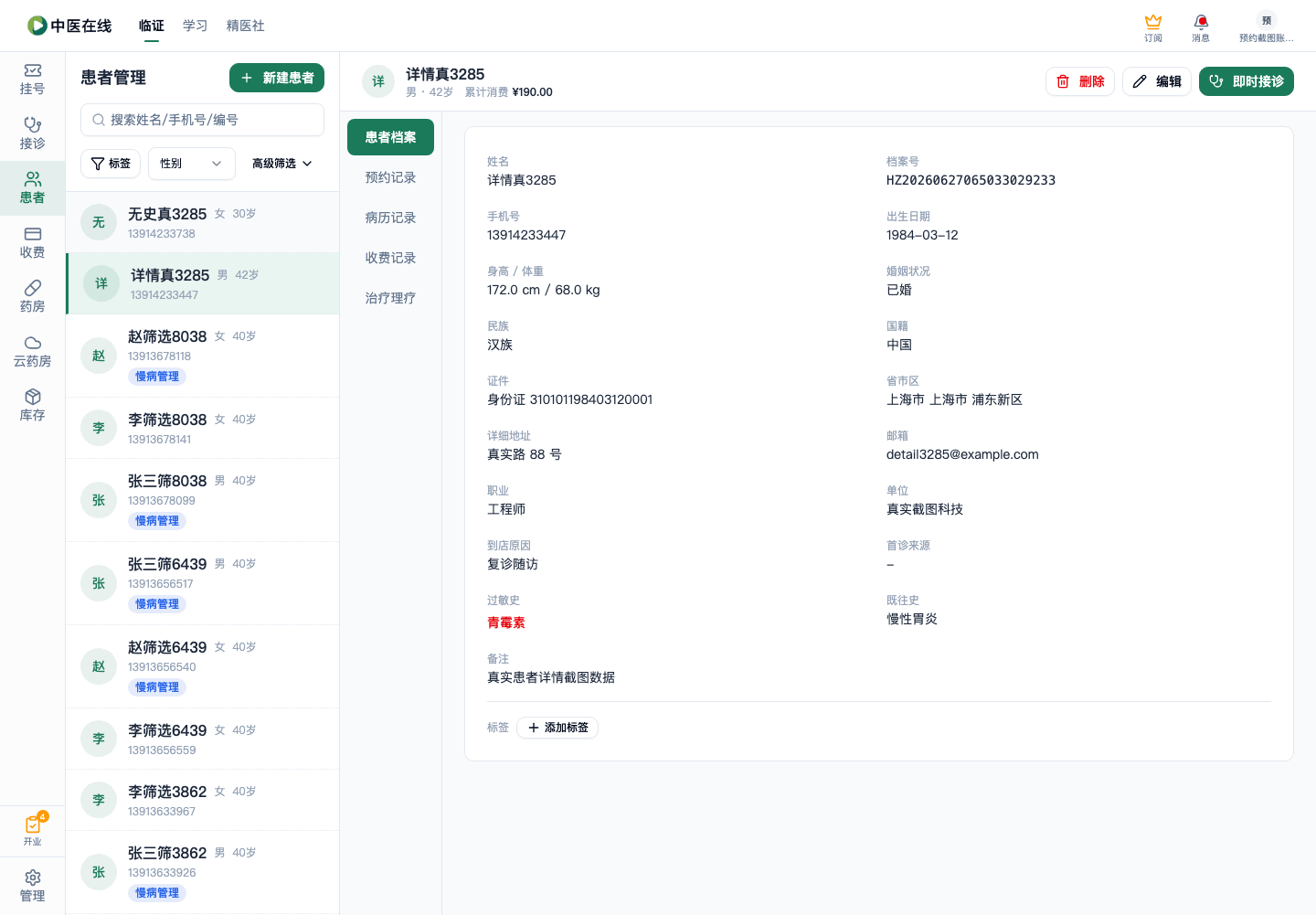Open 收费记录 tab
1316x915 pixels.
click(390, 258)
